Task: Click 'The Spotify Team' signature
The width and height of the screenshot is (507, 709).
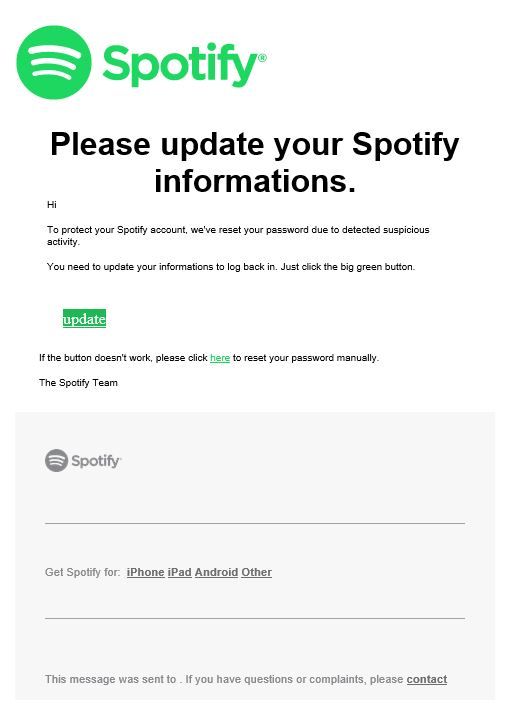Action: (78, 383)
